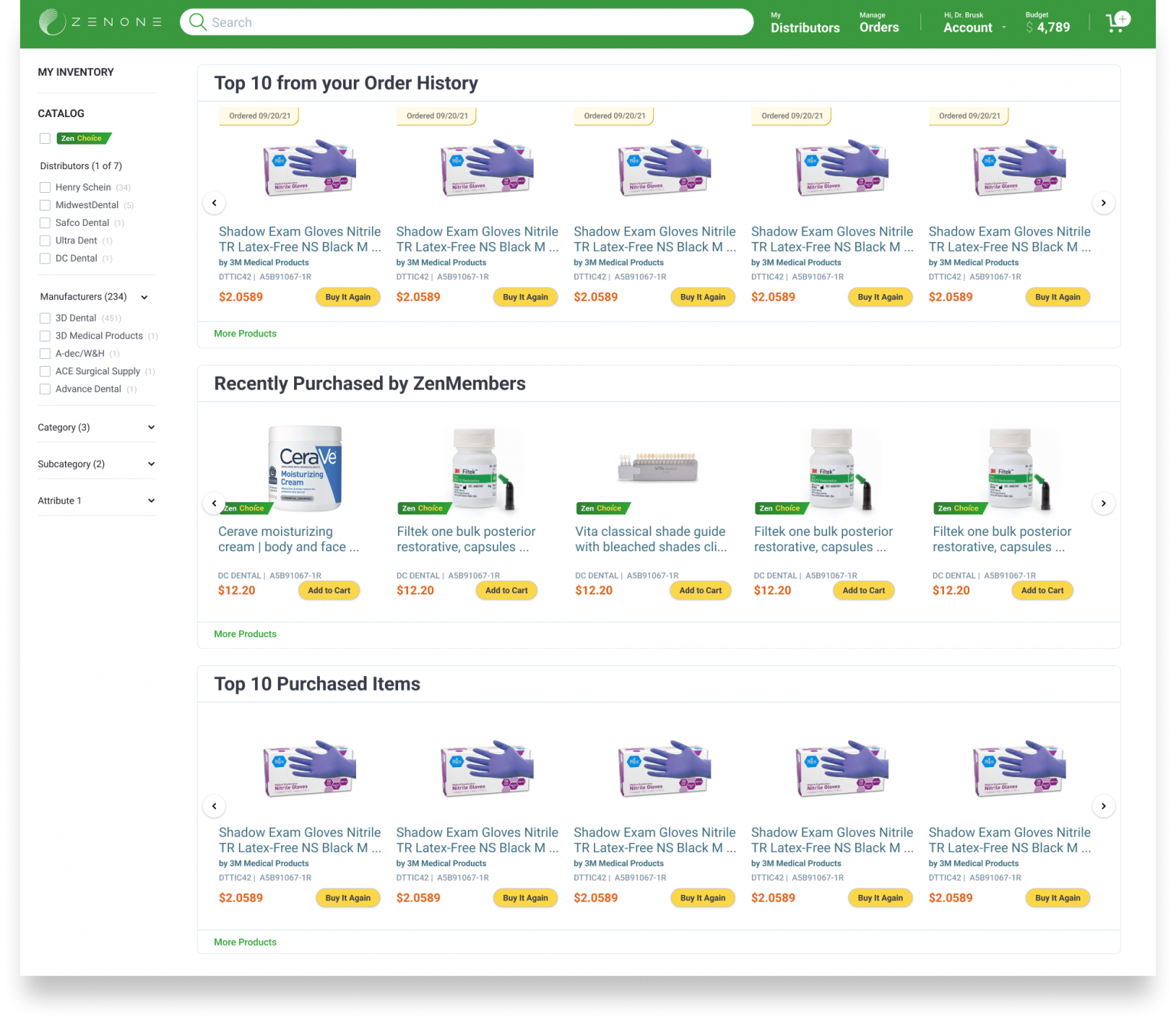The image size is (1176, 1022).
Task: Open the My Inventory section
Action: pyautogui.click(x=76, y=72)
